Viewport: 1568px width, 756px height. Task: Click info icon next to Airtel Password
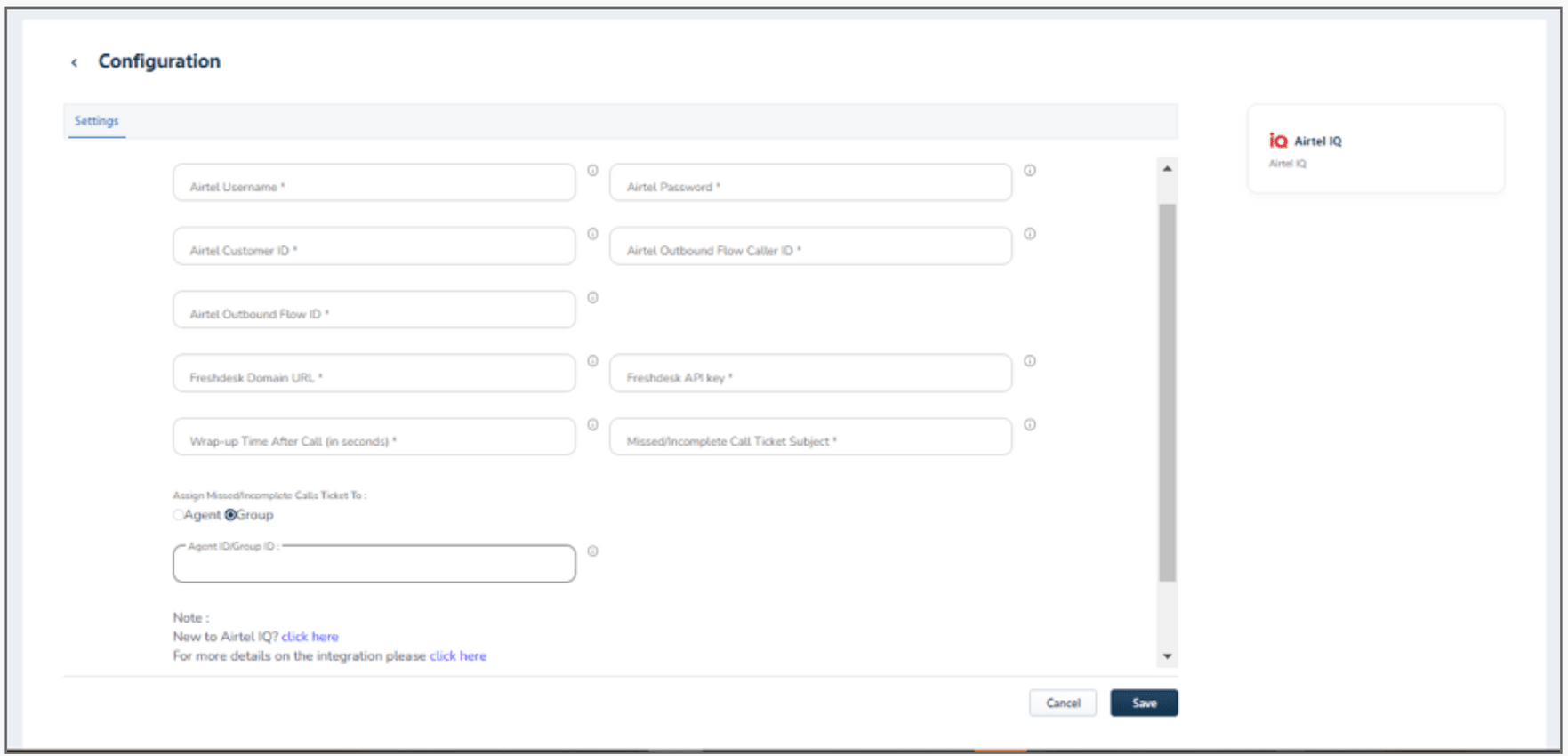[x=1029, y=171]
